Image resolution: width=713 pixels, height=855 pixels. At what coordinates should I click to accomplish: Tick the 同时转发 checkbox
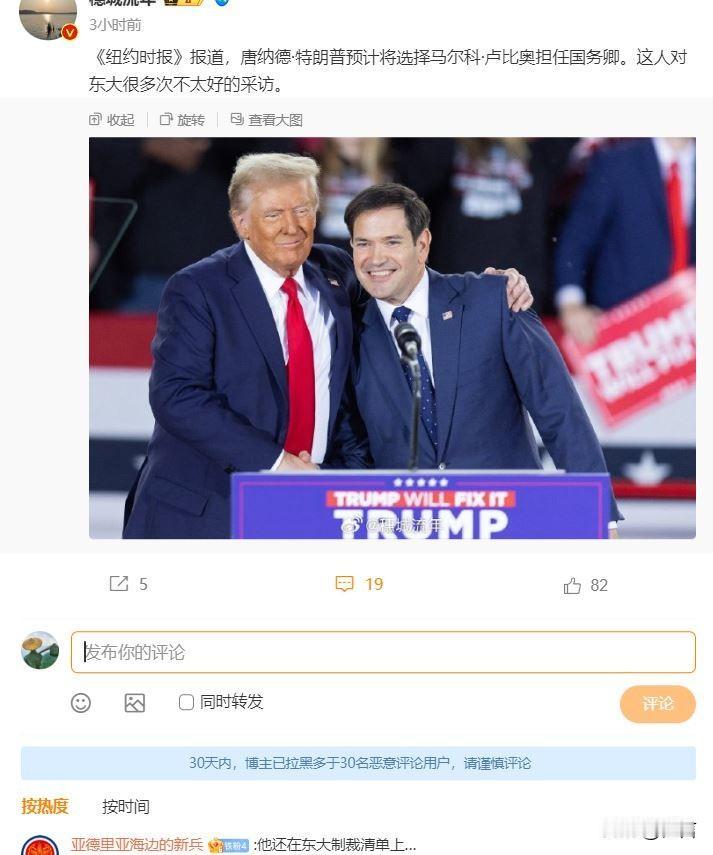click(x=186, y=702)
